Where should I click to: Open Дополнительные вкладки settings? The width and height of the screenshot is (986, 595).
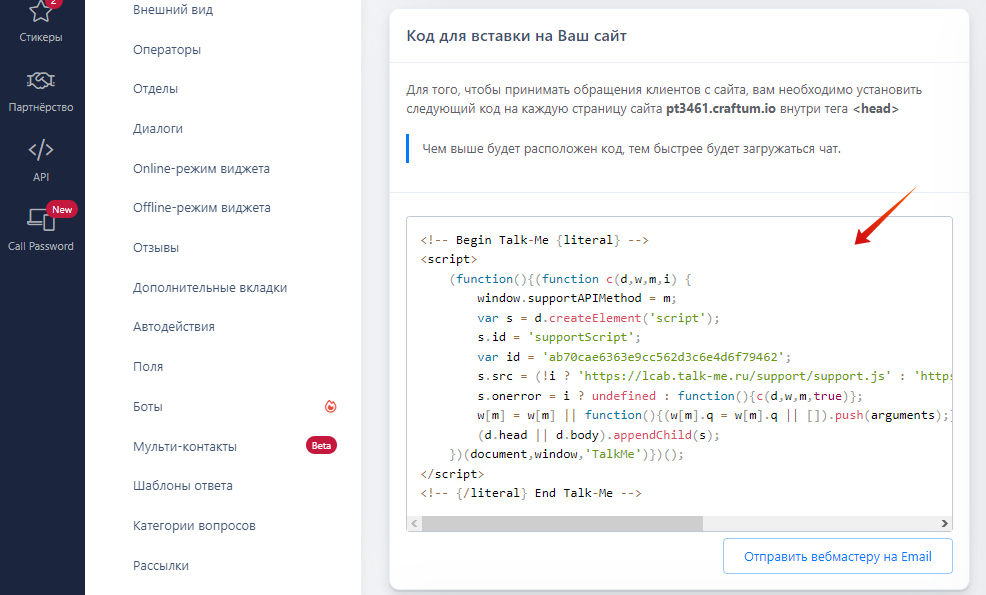tap(210, 287)
